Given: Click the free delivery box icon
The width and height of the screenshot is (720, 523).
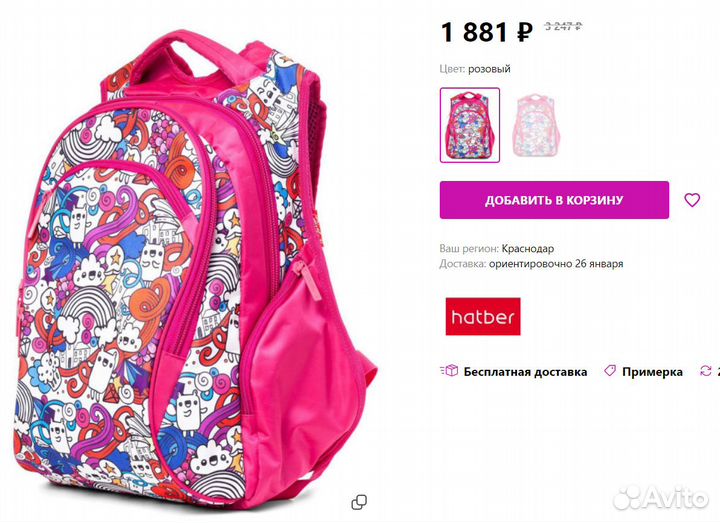Looking at the screenshot, I should (x=449, y=371).
